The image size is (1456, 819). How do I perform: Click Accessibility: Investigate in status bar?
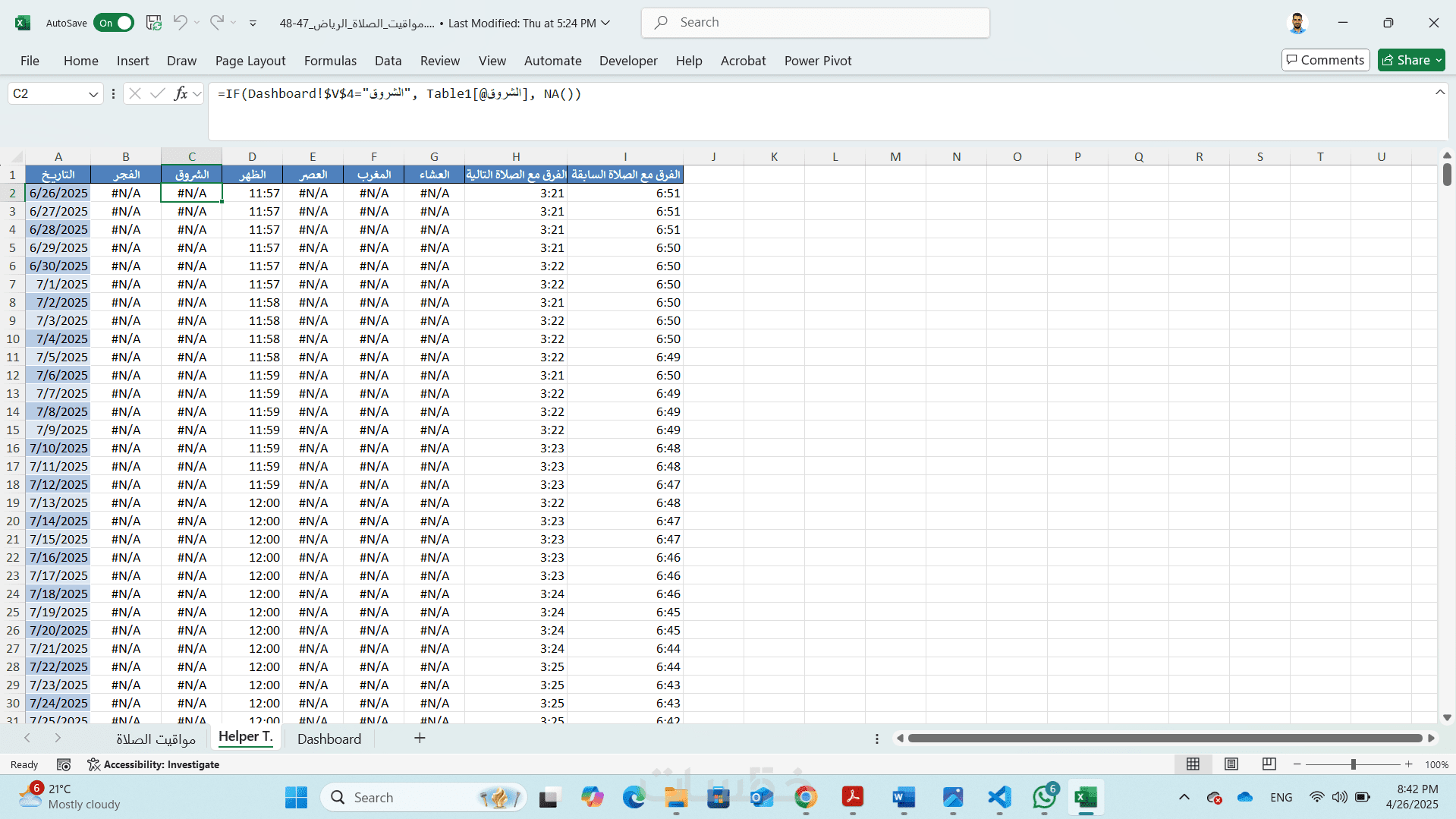pyautogui.click(x=153, y=764)
